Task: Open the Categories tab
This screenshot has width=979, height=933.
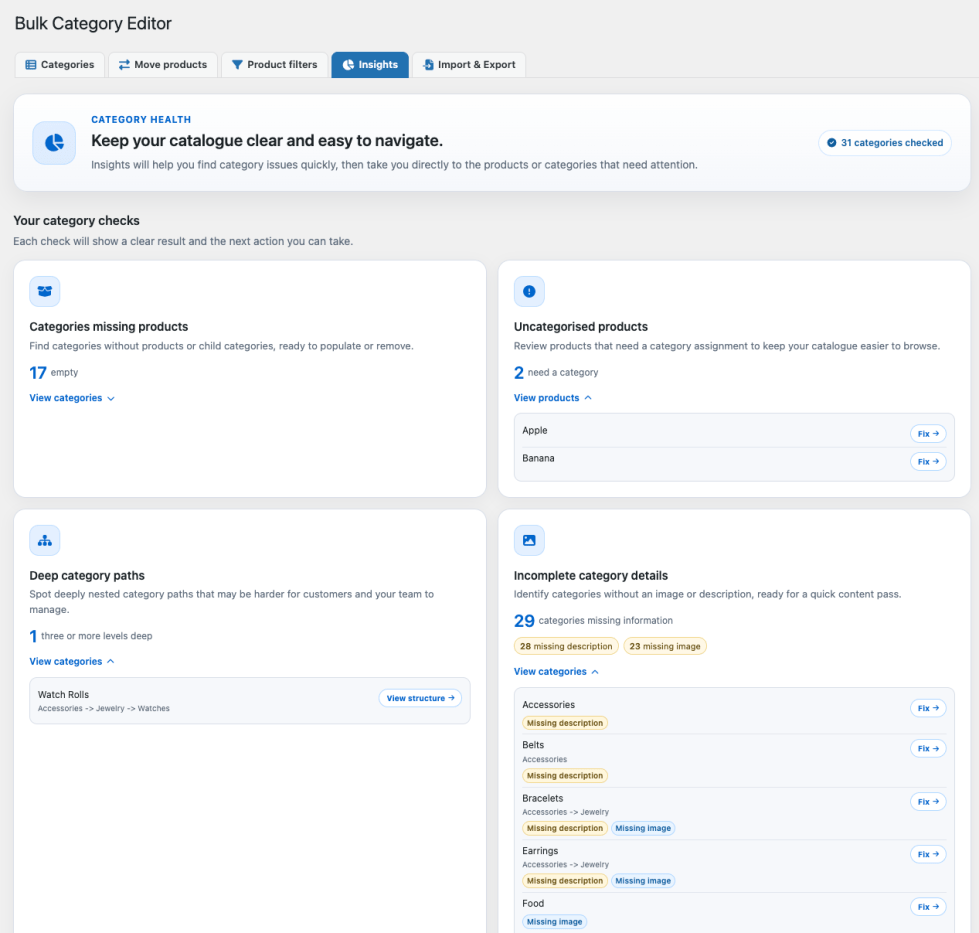Action: click(59, 64)
